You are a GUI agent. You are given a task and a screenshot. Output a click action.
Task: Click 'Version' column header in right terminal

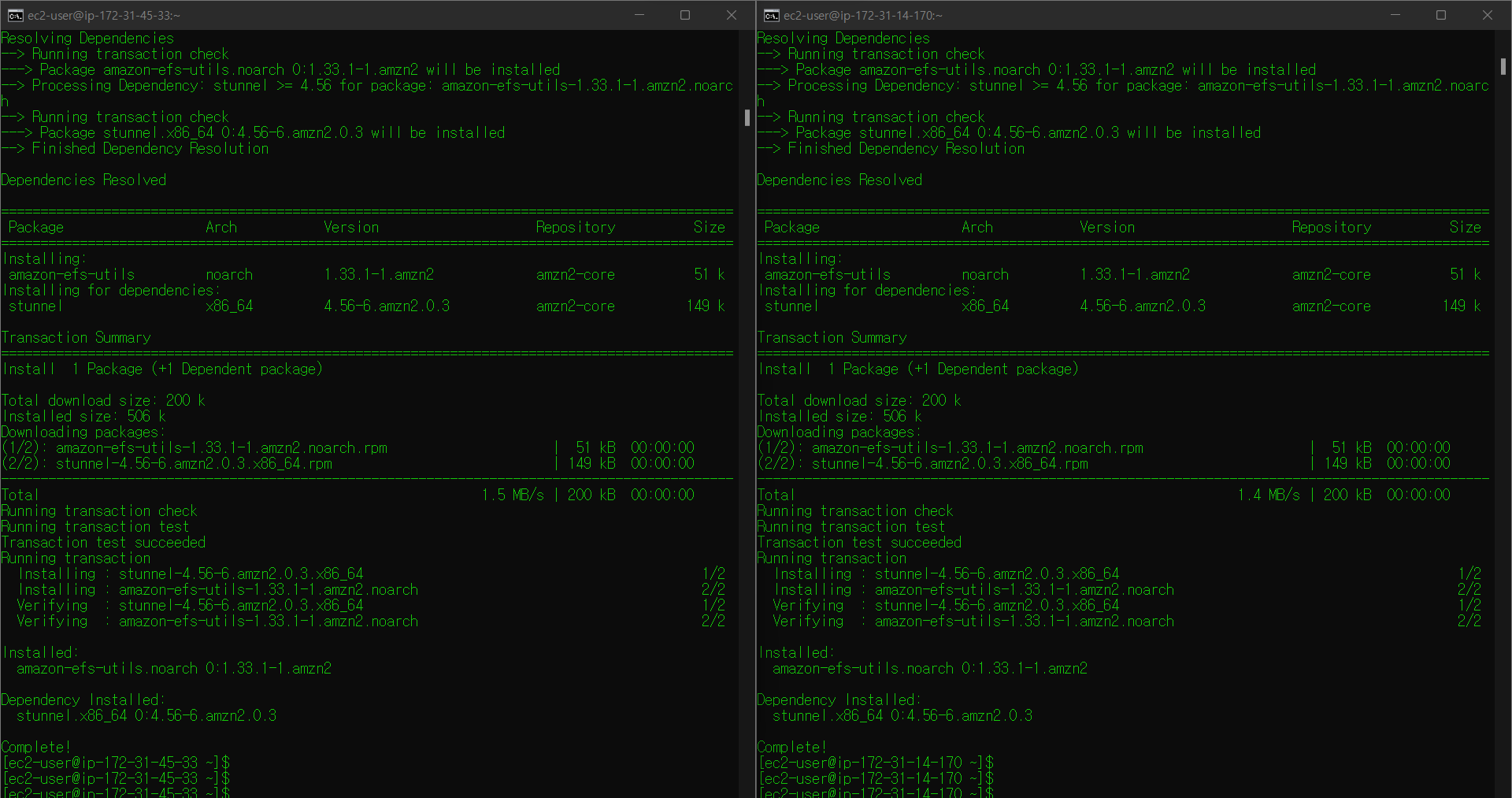pyautogui.click(x=1107, y=228)
